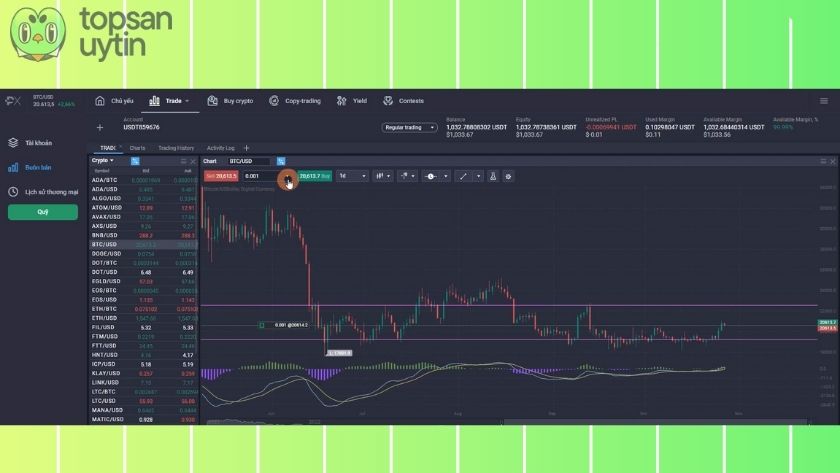Open the hamburger menu at top right
The image size is (840, 473).
click(x=823, y=101)
